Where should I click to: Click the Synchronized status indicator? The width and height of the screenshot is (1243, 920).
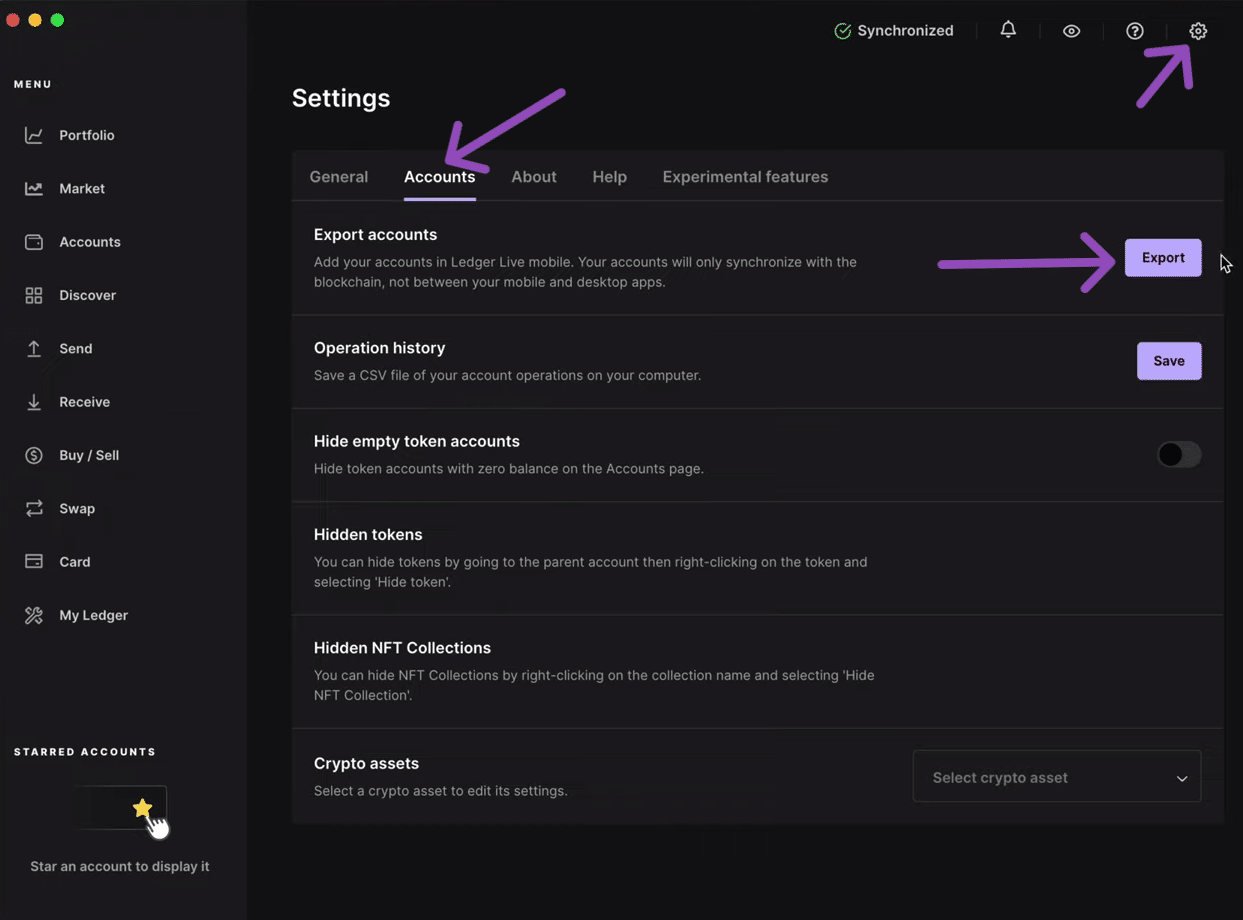(x=894, y=31)
